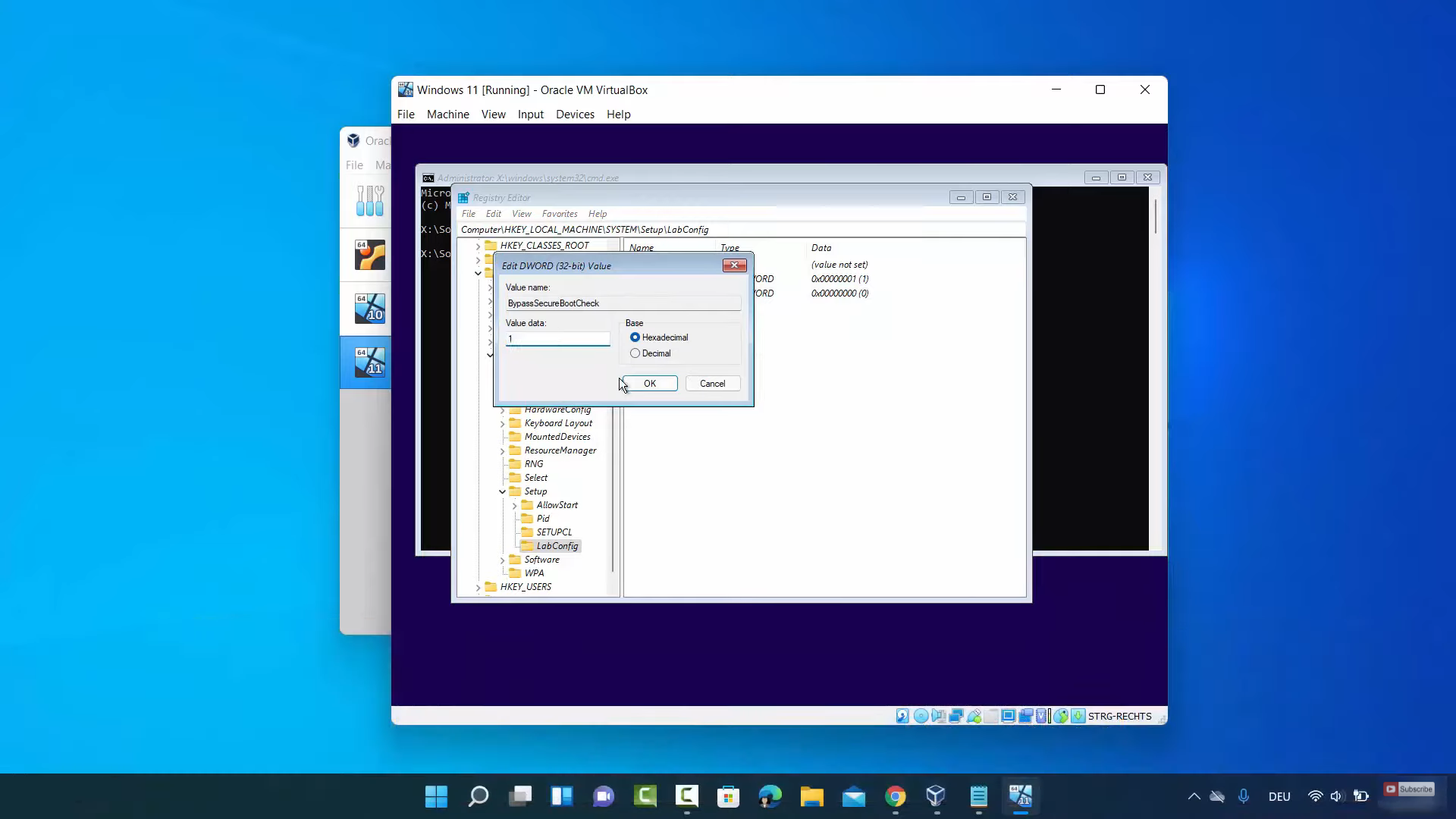This screenshot has height=819, width=1456.
Task: Click the Value data input field
Action: point(557,339)
